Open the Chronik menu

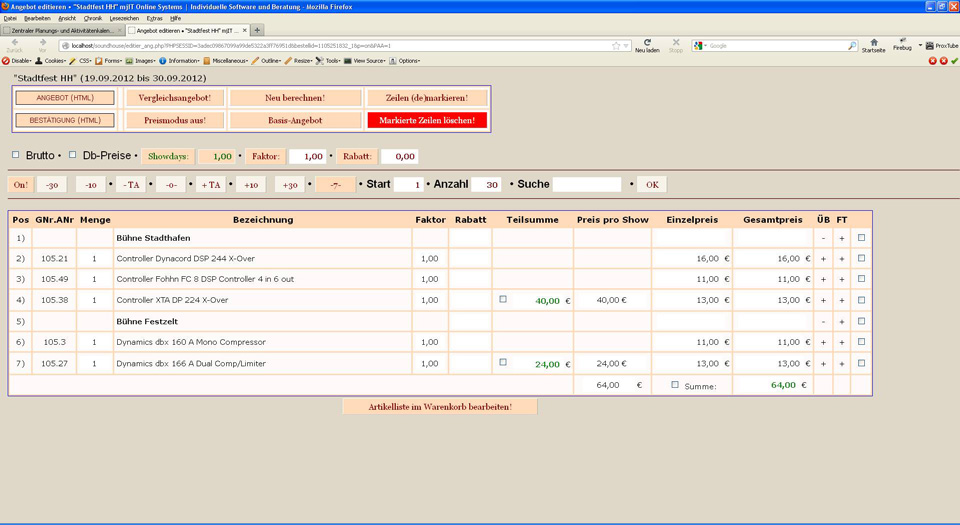pos(93,18)
